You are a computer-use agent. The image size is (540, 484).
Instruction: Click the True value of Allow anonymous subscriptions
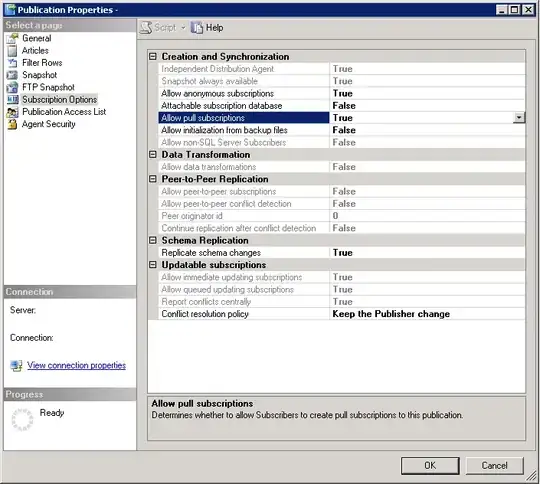342,93
